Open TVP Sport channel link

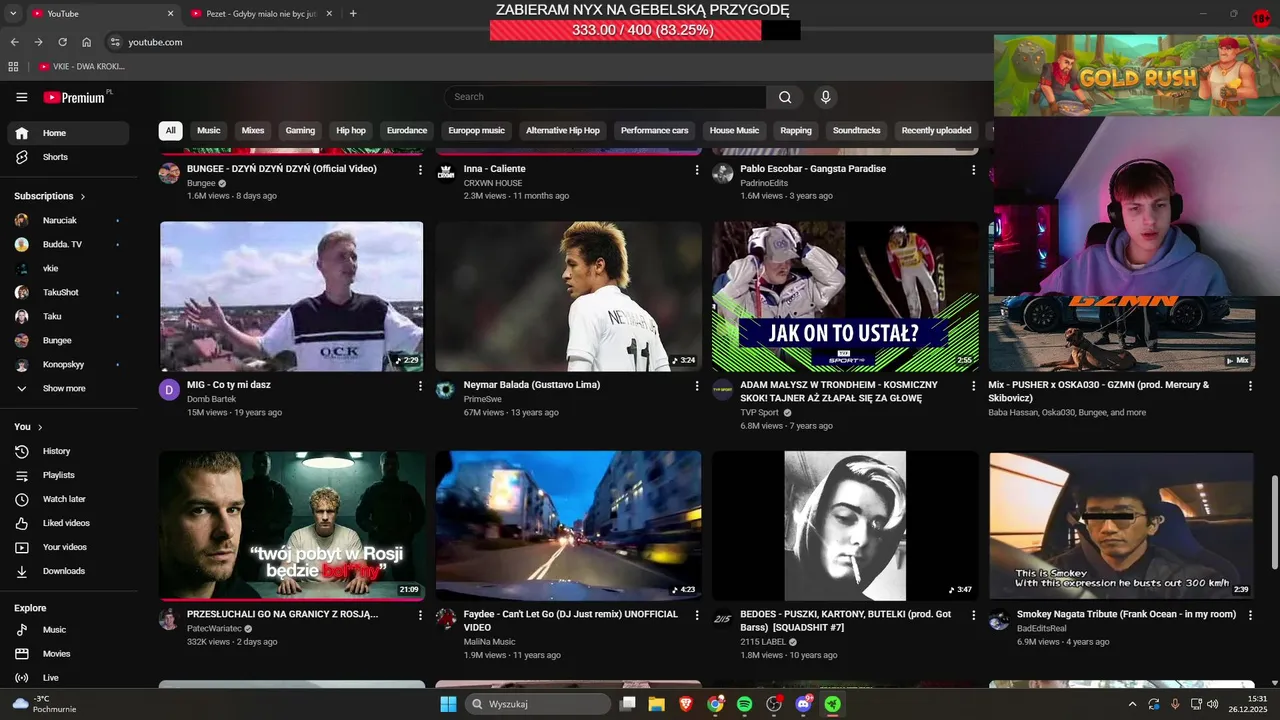pyautogui.click(x=759, y=412)
